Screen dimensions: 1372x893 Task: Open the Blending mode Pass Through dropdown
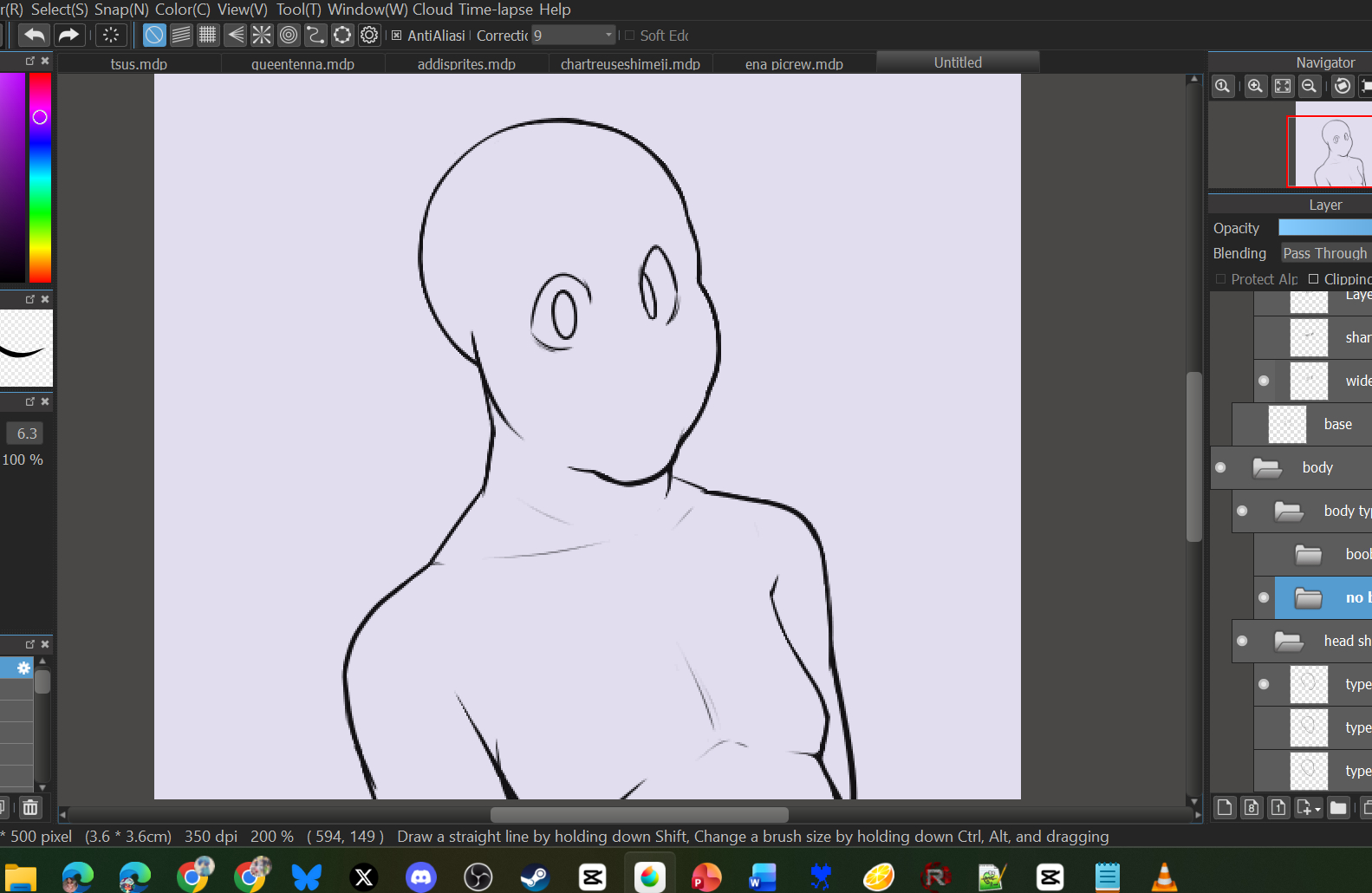click(1324, 253)
